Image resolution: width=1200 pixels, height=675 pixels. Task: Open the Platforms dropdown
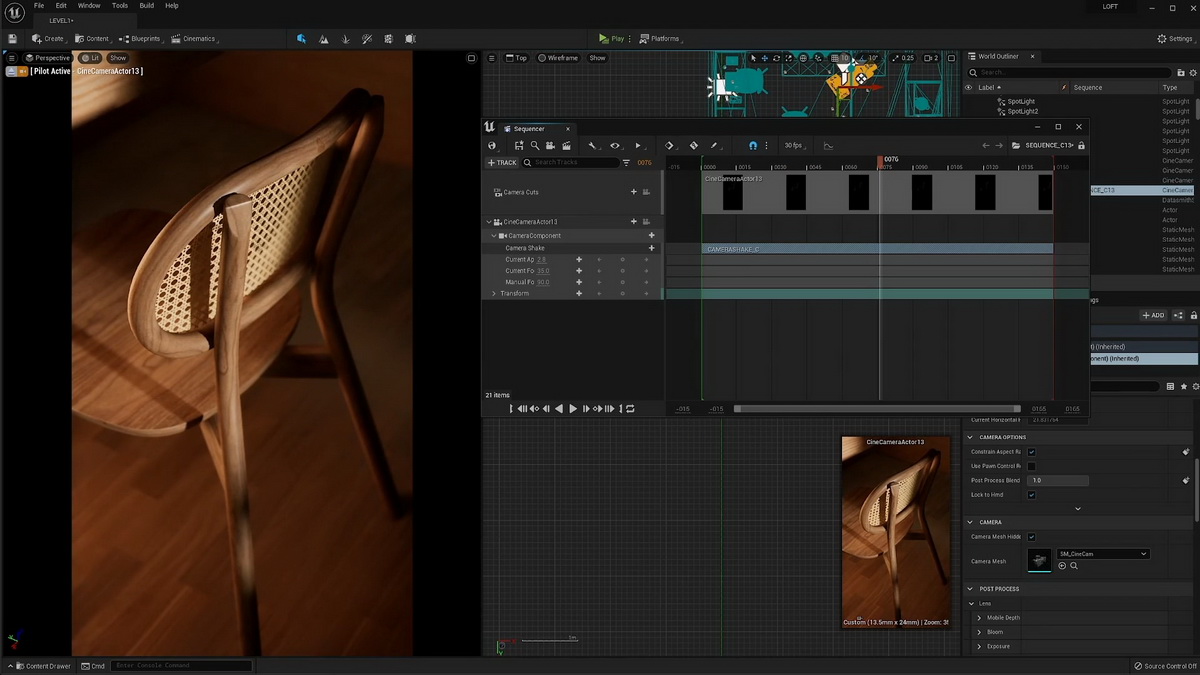pos(661,39)
